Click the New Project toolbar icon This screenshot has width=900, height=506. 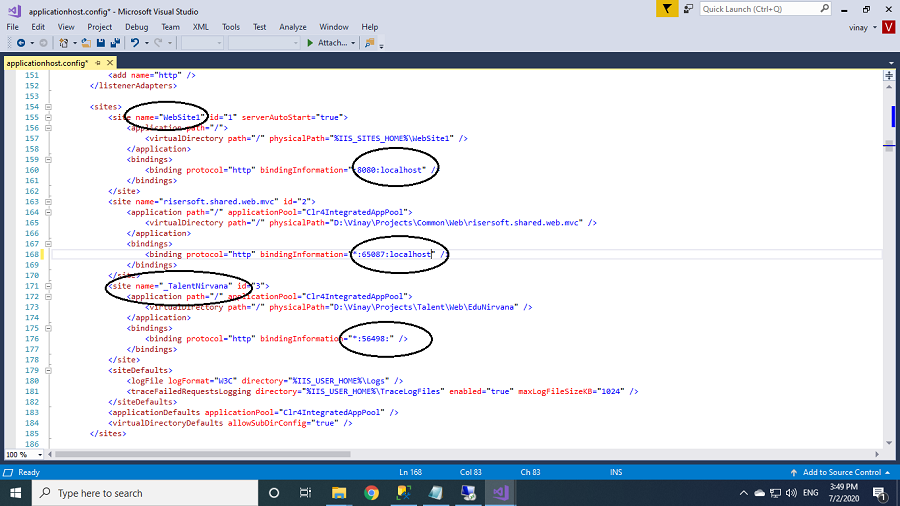(x=64, y=43)
